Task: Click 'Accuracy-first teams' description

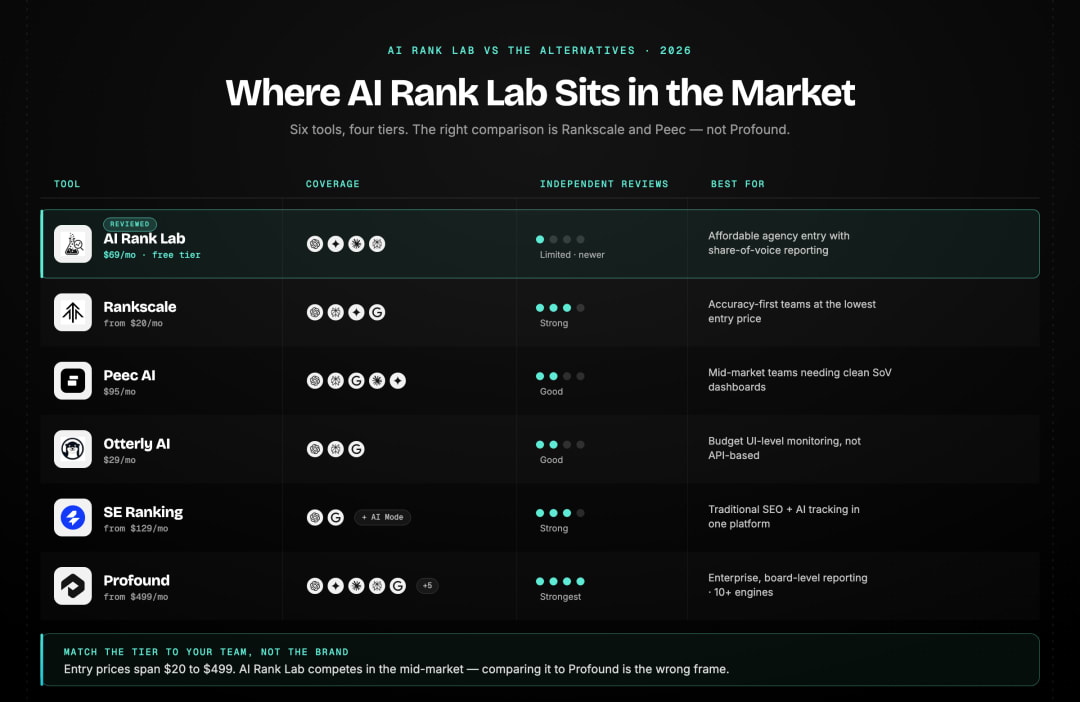Action: 792,311
